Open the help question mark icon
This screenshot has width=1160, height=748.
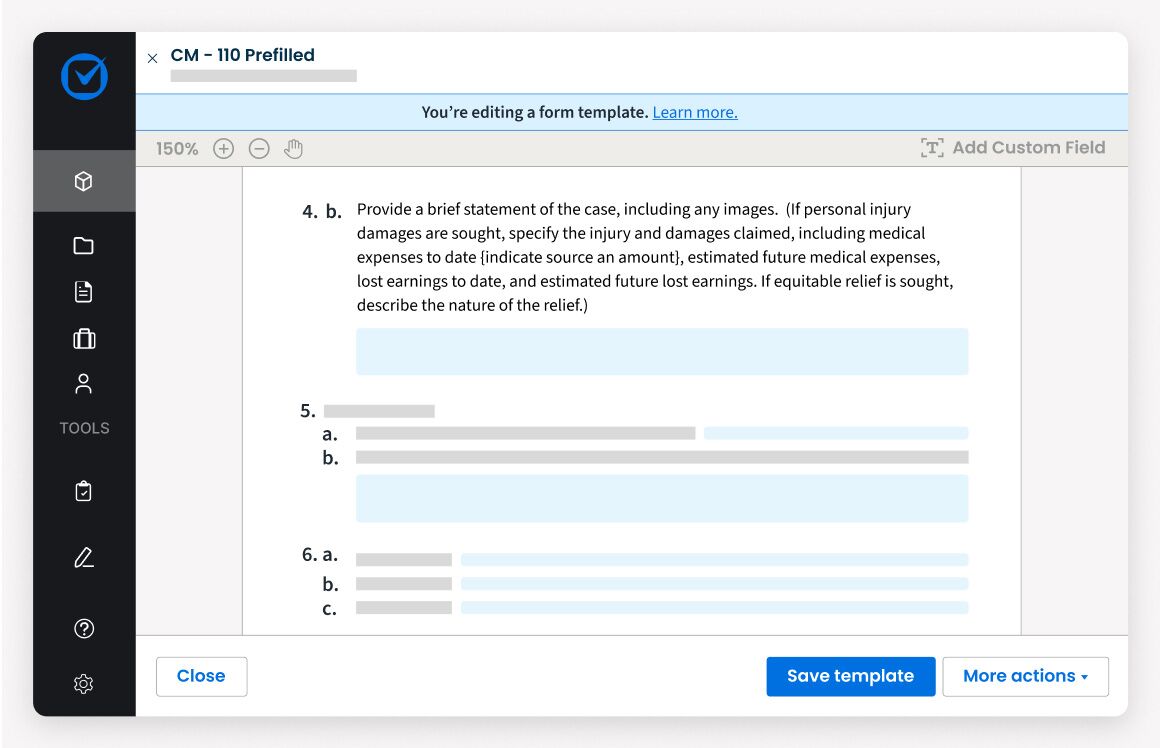84,628
